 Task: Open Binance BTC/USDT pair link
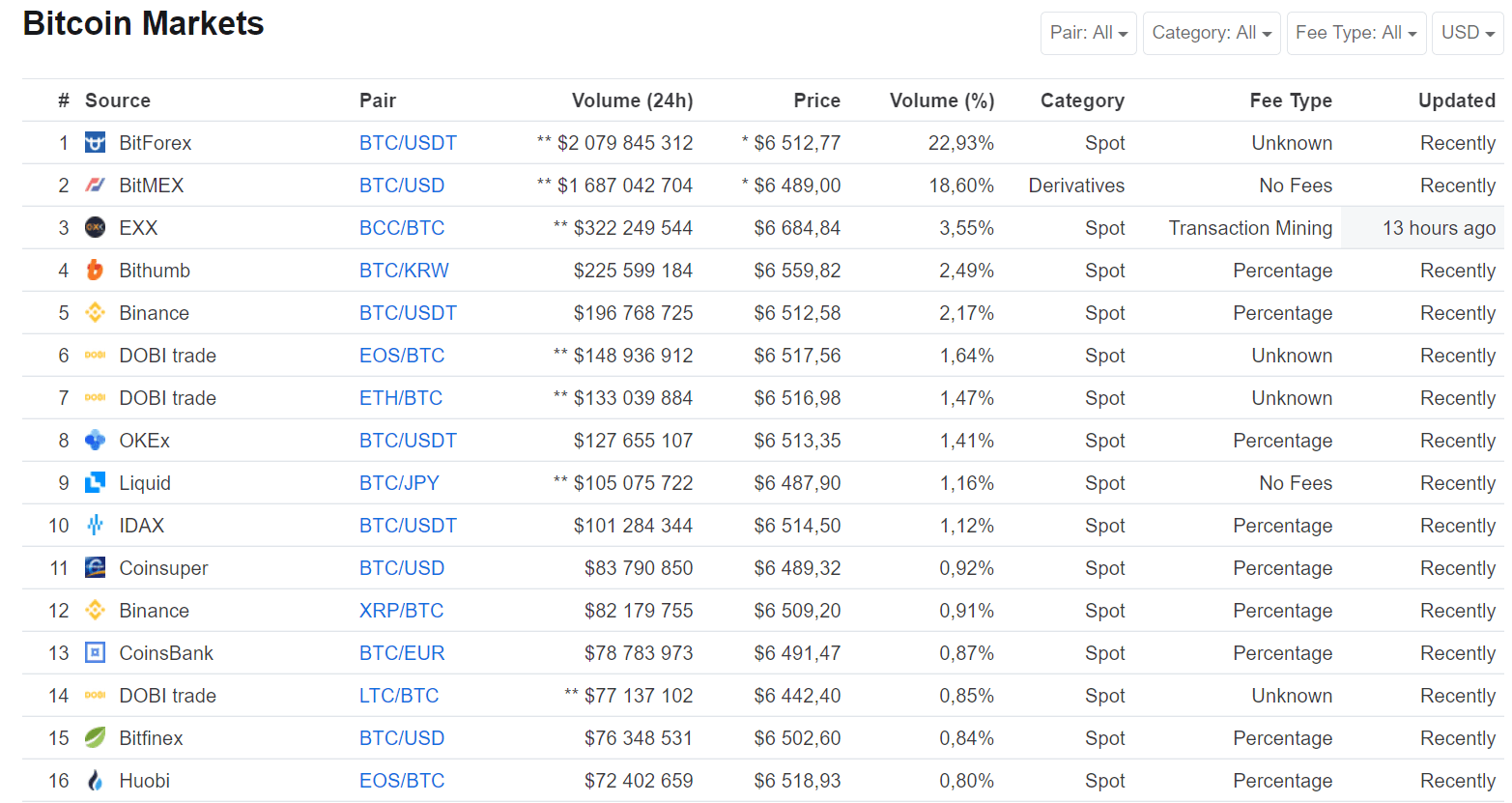(x=408, y=313)
